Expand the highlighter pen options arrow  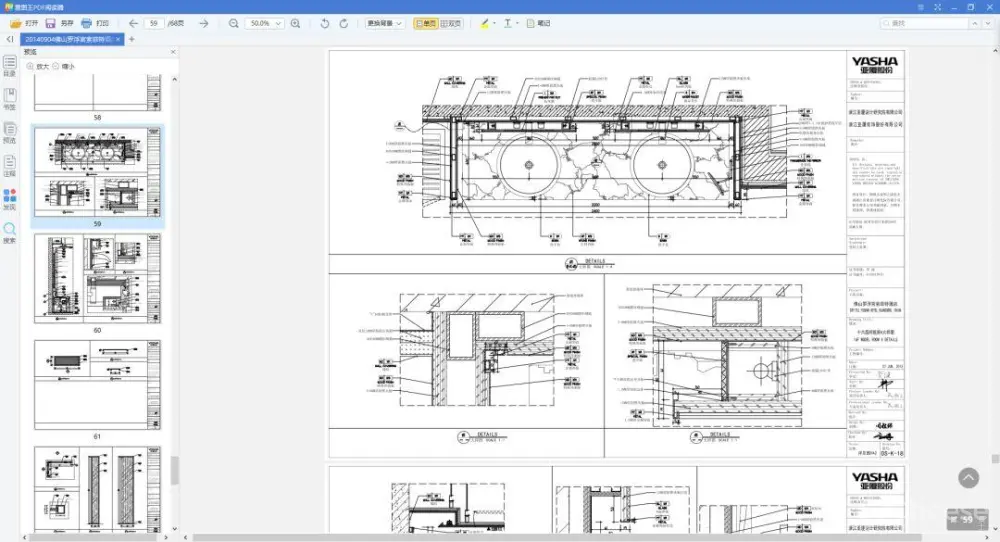[x=494, y=22]
